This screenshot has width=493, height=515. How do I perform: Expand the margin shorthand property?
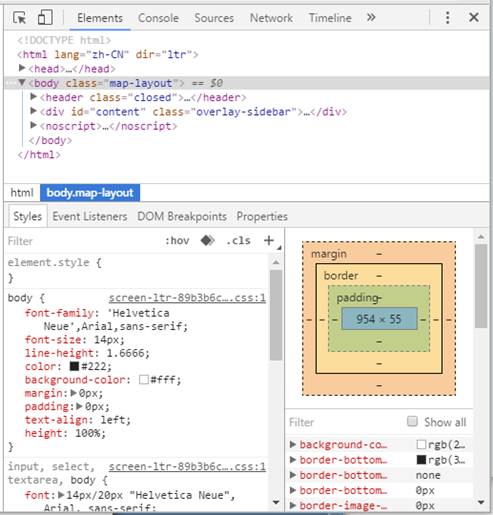pyautogui.click(x=74, y=393)
